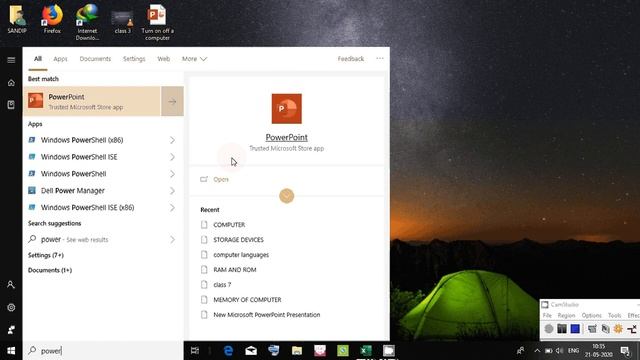Open recent 'New Microsoft PowerPoint Presentation'
Viewport: 640px width, 360px height.
tap(267, 315)
